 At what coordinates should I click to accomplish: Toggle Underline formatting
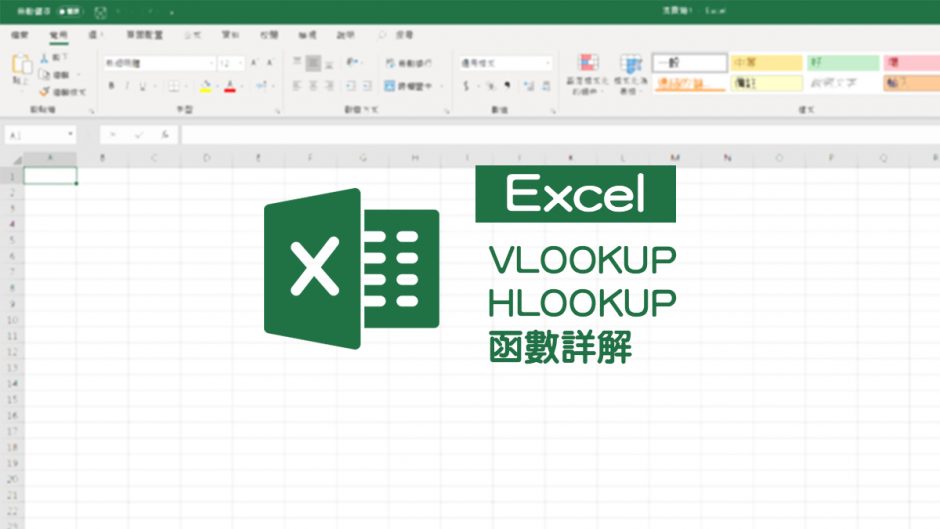coord(143,86)
